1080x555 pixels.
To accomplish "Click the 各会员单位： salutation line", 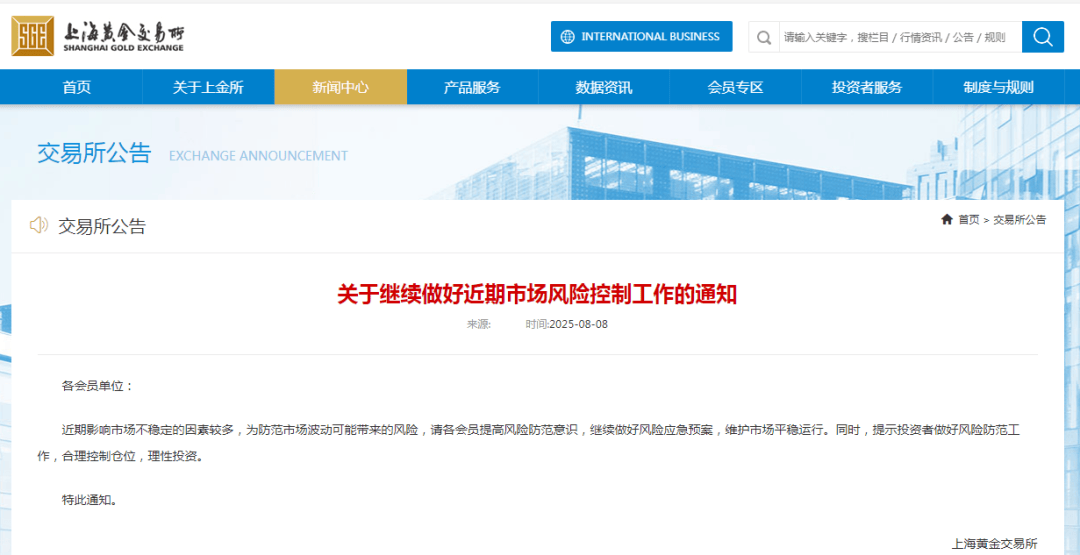I will (98, 386).
